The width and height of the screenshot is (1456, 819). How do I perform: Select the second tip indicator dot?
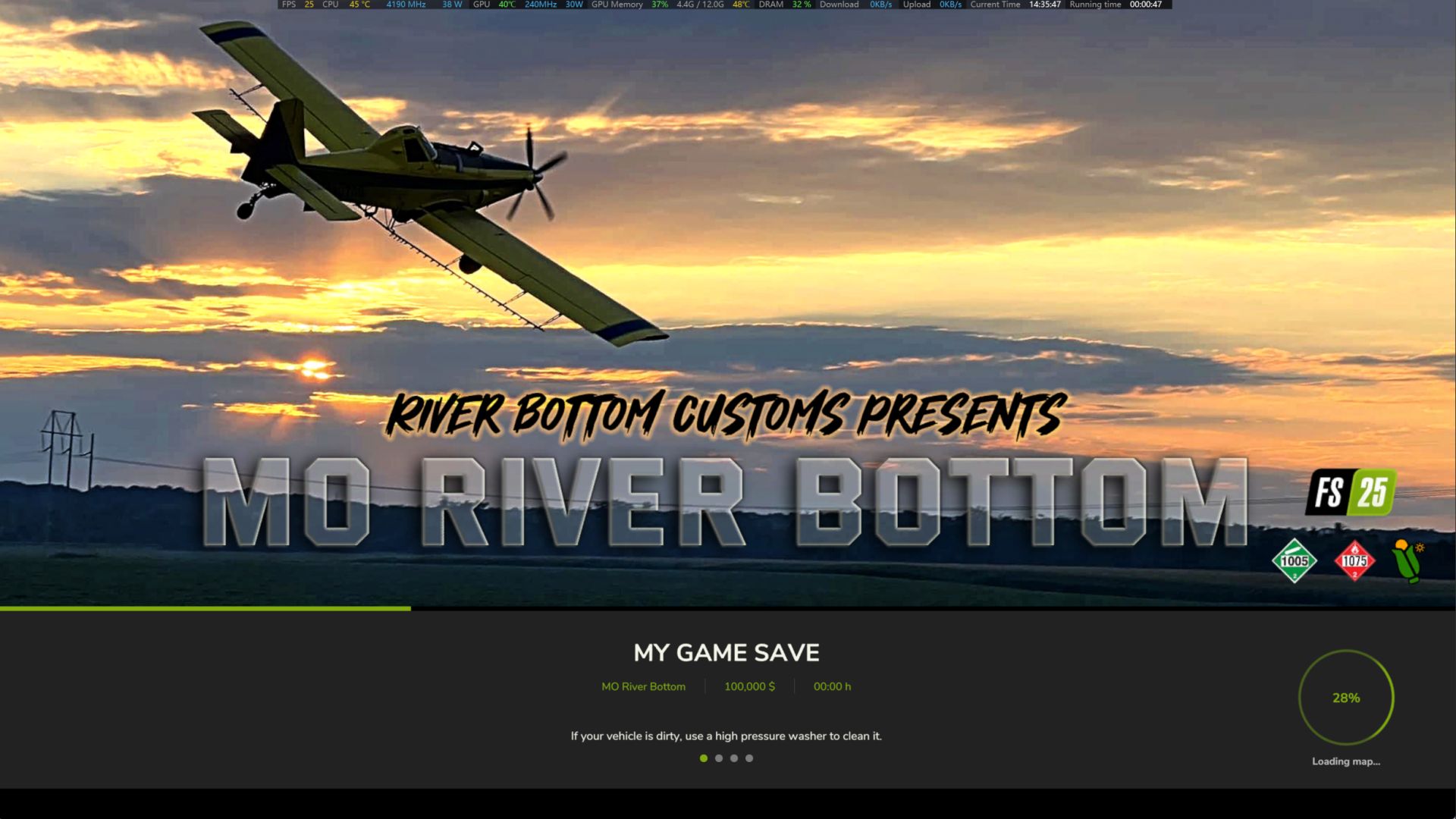pos(719,758)
